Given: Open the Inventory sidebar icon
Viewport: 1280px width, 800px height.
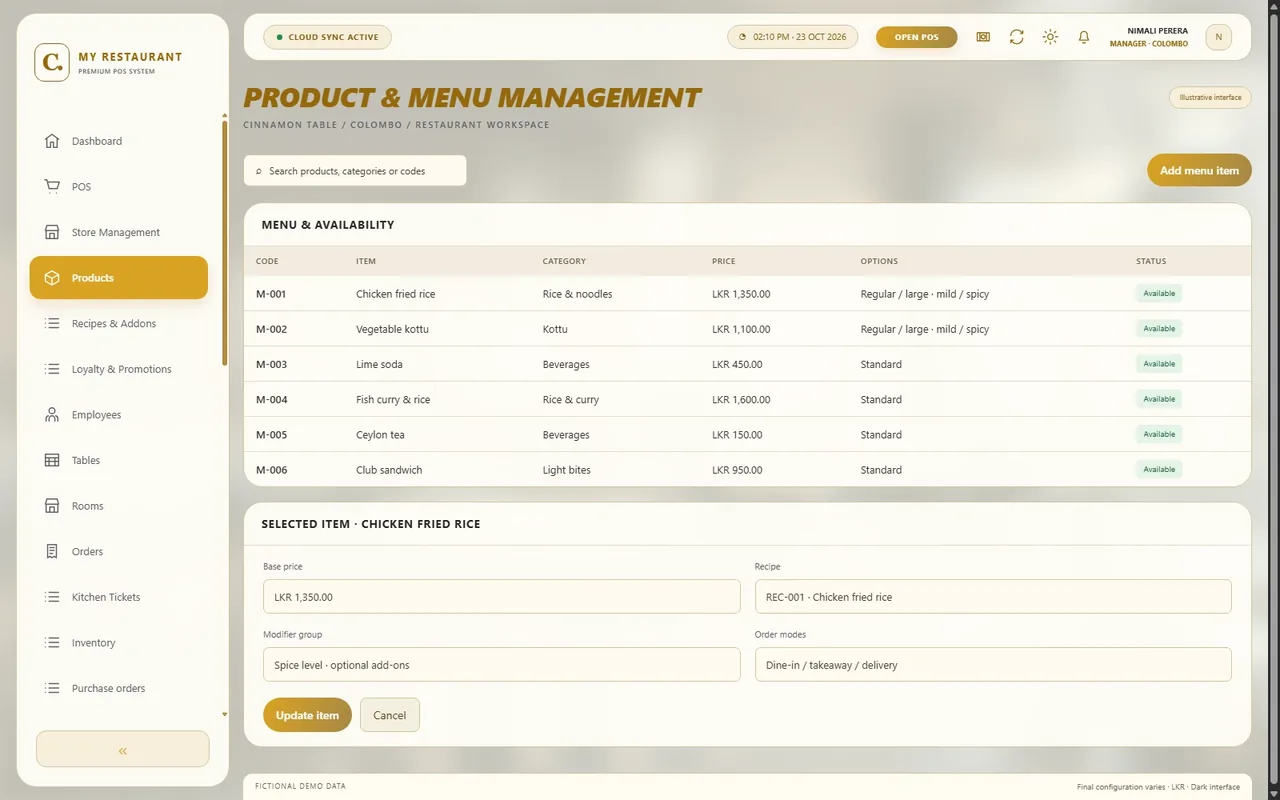Looking at the screenshot, I should [x=52, y=643].
